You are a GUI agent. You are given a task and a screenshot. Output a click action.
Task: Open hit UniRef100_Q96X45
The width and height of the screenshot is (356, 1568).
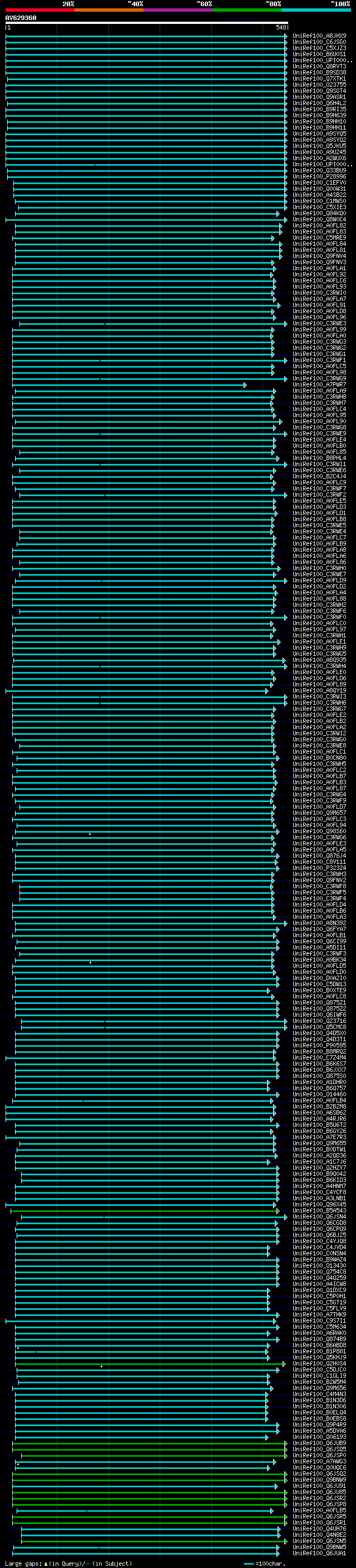point(319,1204)
